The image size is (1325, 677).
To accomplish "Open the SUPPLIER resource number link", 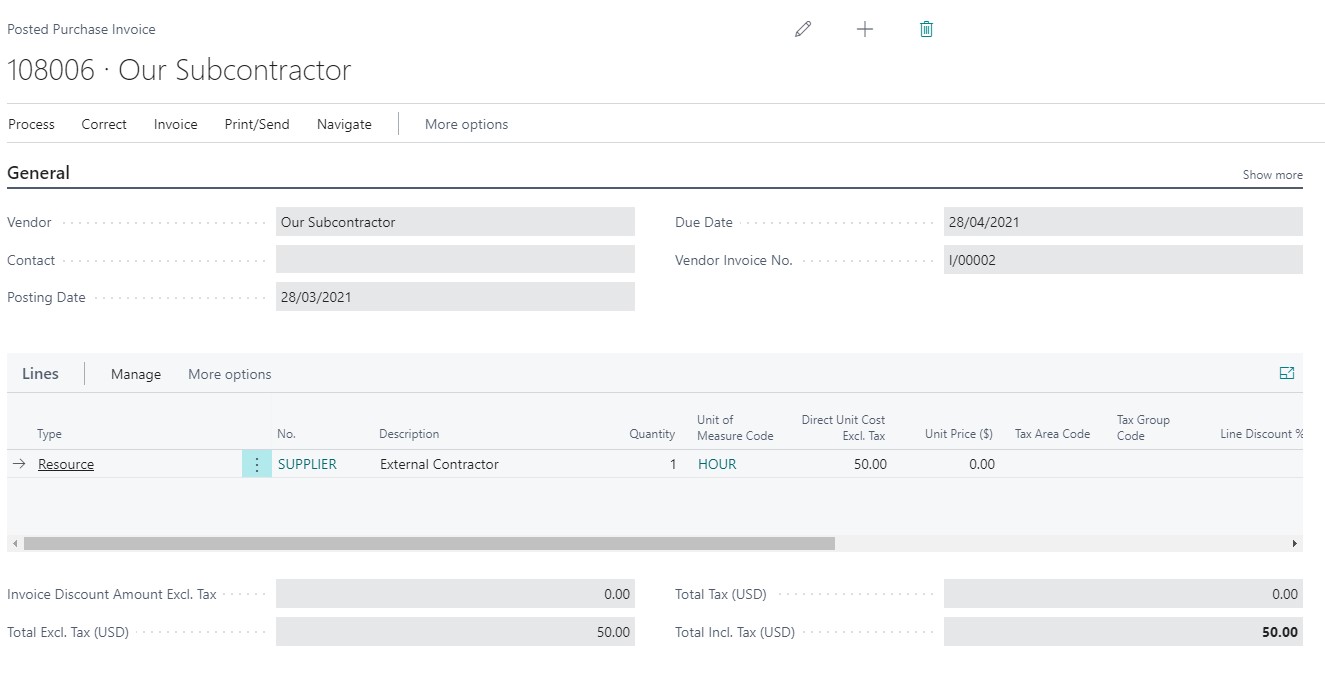I will pyautogui.click(x=307, y=464).
